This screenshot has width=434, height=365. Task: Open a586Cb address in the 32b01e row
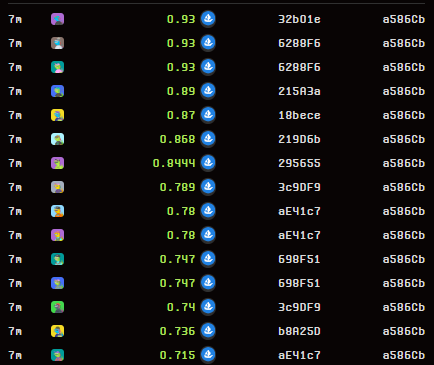point(404,19)
